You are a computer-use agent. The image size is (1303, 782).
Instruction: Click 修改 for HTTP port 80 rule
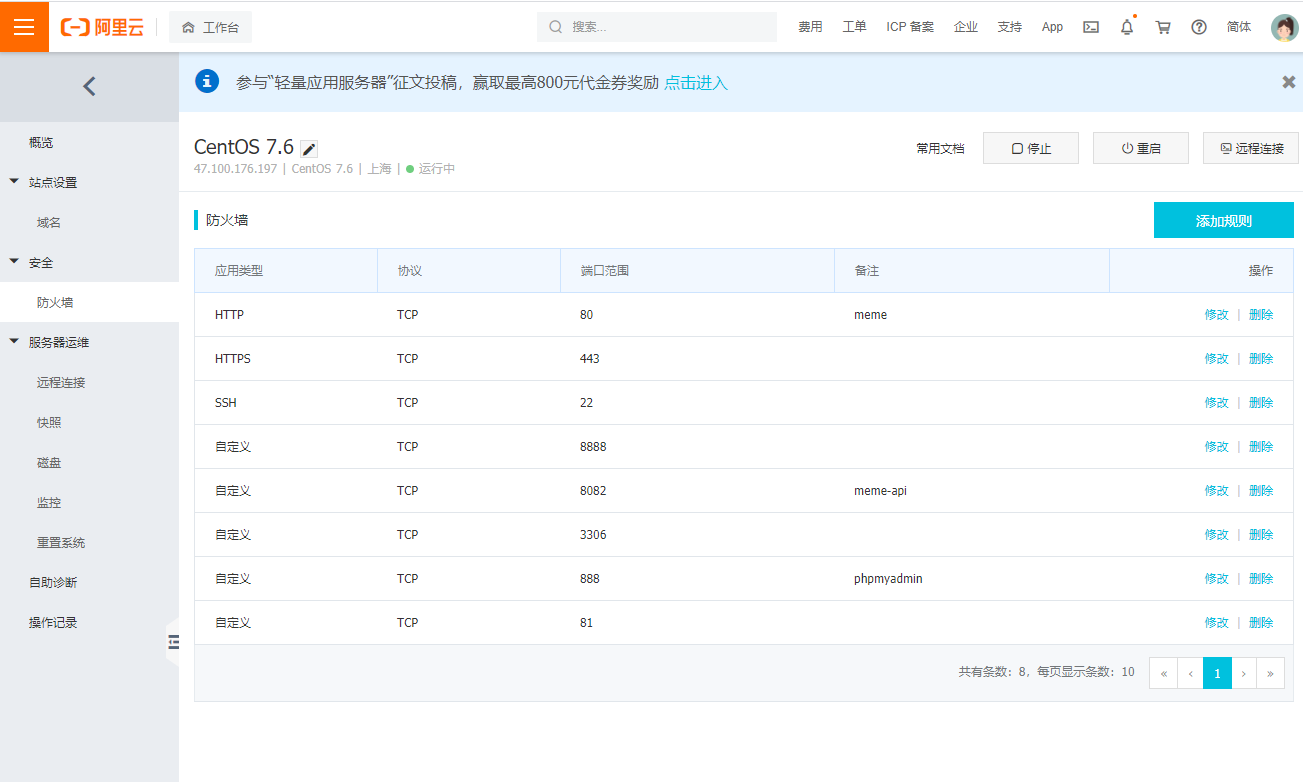1216,314
